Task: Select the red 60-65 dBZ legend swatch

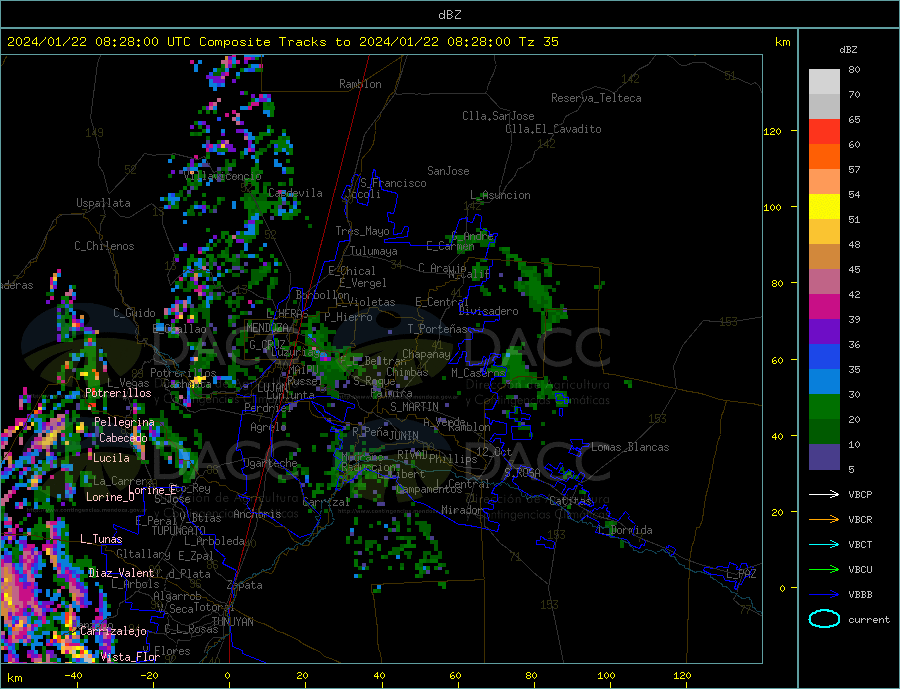Action: pyautogui.click(x=824, y=131)
